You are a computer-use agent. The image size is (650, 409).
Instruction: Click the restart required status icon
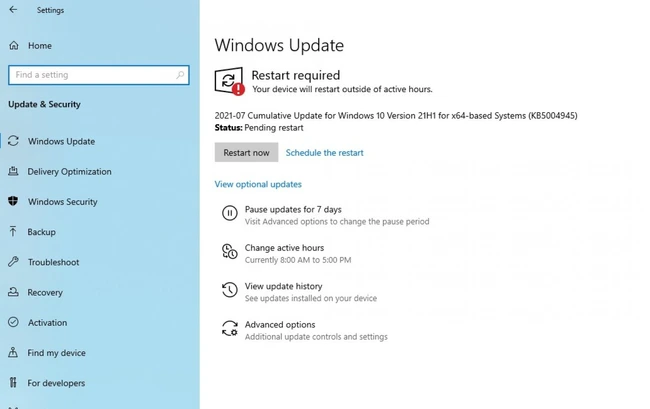229,81
